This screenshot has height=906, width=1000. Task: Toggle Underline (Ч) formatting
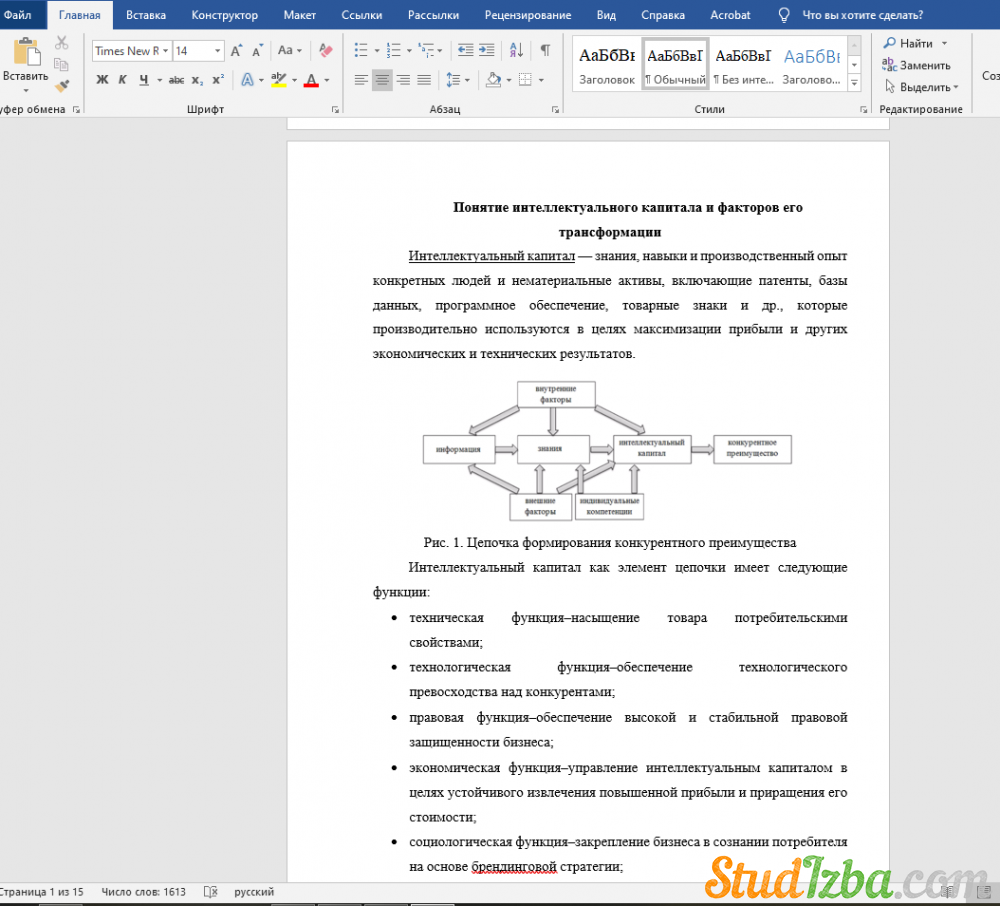click(x=143, y=80)
